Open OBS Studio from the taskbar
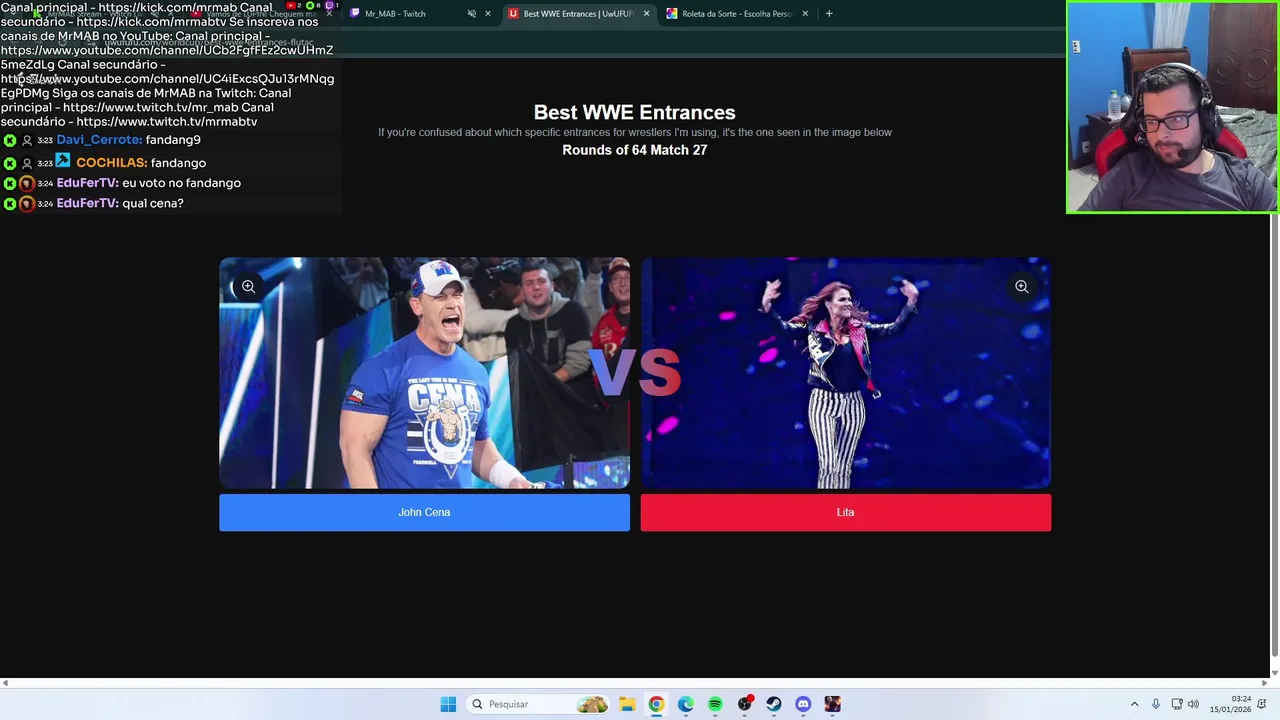 point(744,704)
